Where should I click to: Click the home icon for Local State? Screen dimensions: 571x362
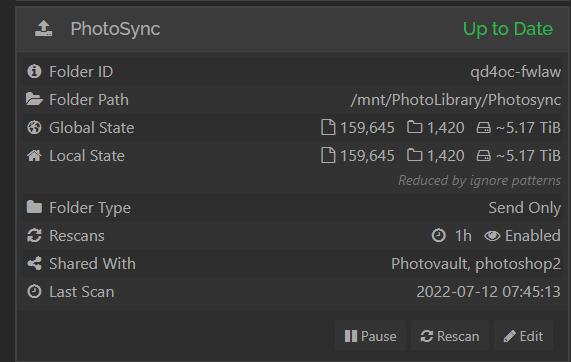click(34, 156)
